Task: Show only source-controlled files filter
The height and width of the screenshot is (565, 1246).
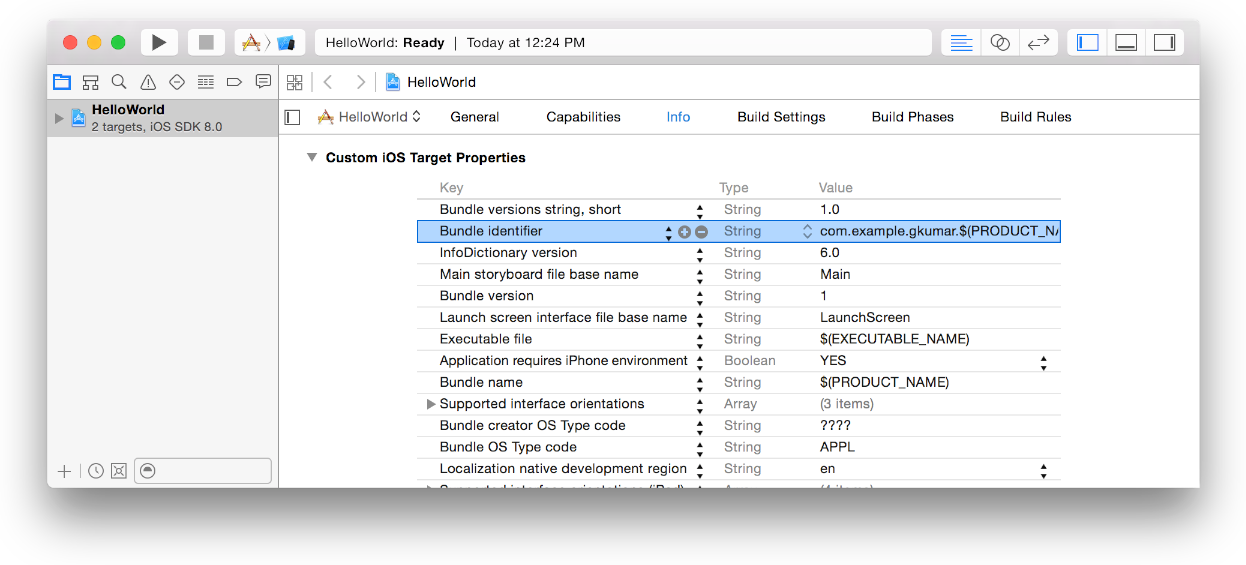Action: point(119,471)
